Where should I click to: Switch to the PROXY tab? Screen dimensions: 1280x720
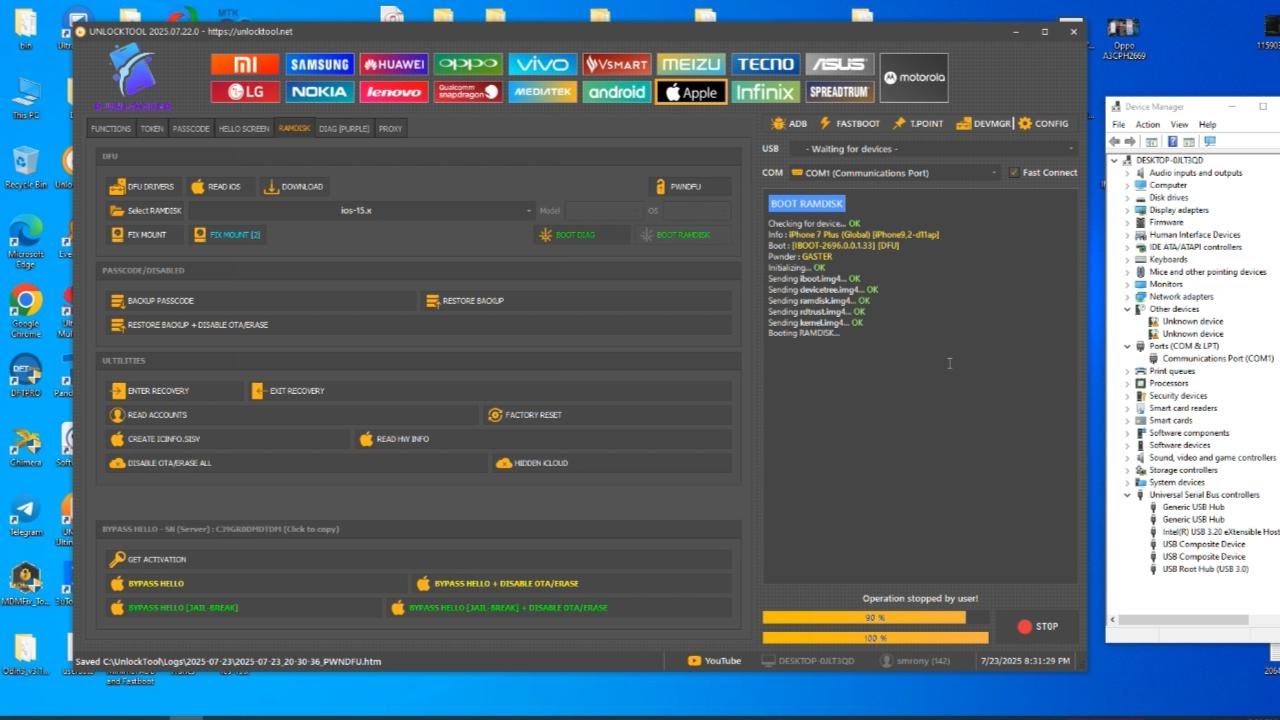(391, 129)
